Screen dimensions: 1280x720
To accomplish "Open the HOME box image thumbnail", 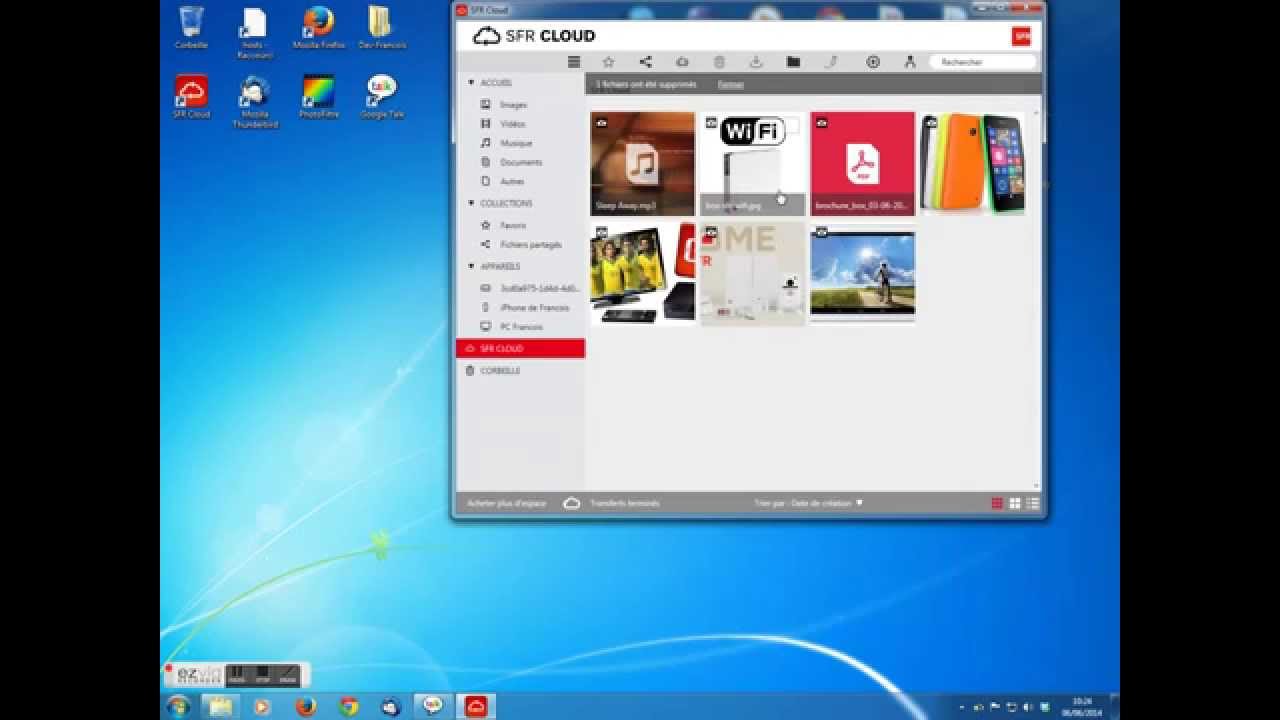I will 752,274.
